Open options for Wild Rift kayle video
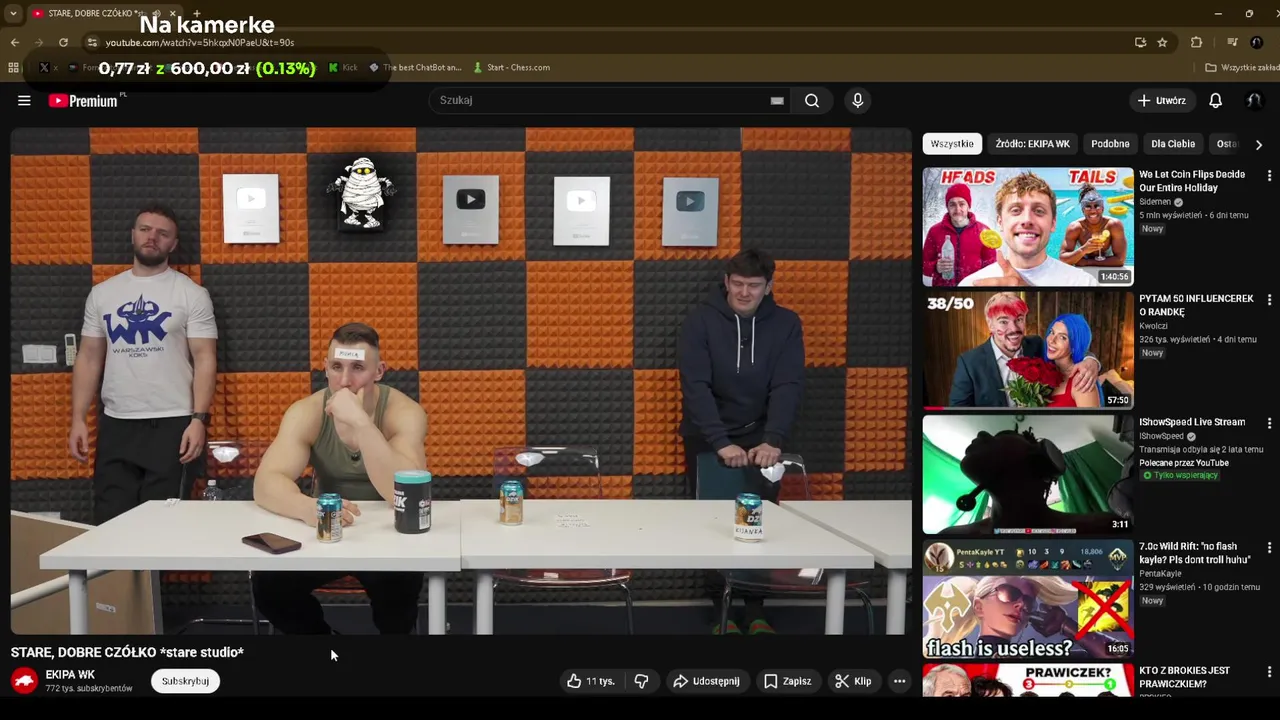The height and width of the screenshot is (720, 1280). point(1269,548)
